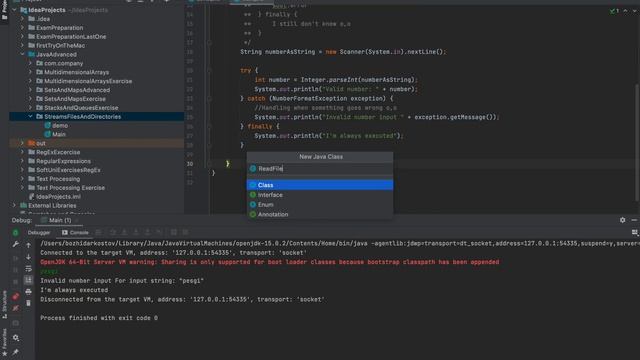Toggle soft-wrap in the console
The height and width of the screenshot is (360, 640).
coord(28,269)
